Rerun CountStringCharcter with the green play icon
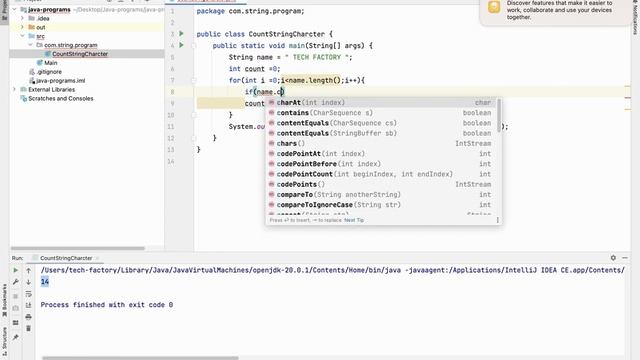 click(16, 270)
